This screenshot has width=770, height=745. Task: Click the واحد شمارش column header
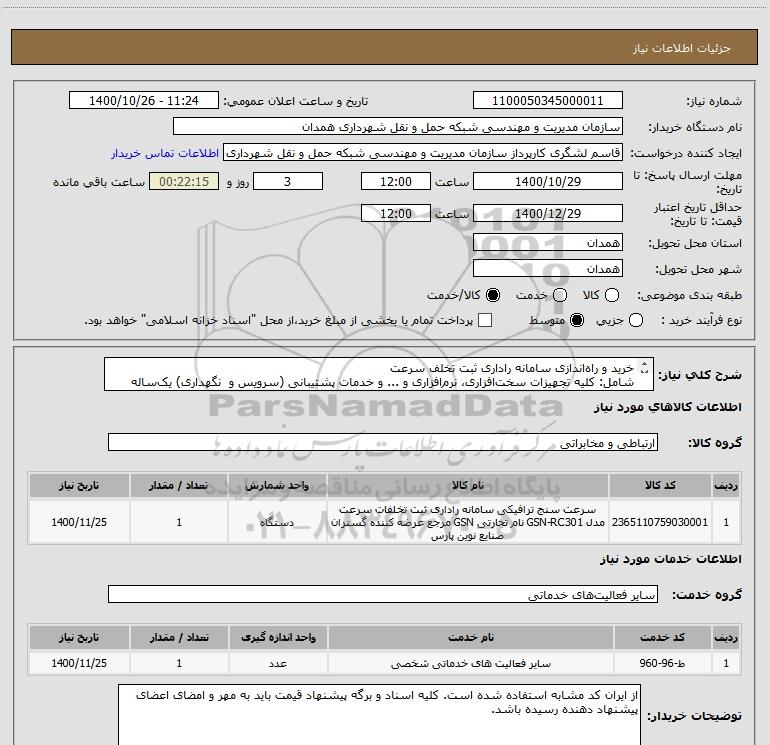coord(277,486)
